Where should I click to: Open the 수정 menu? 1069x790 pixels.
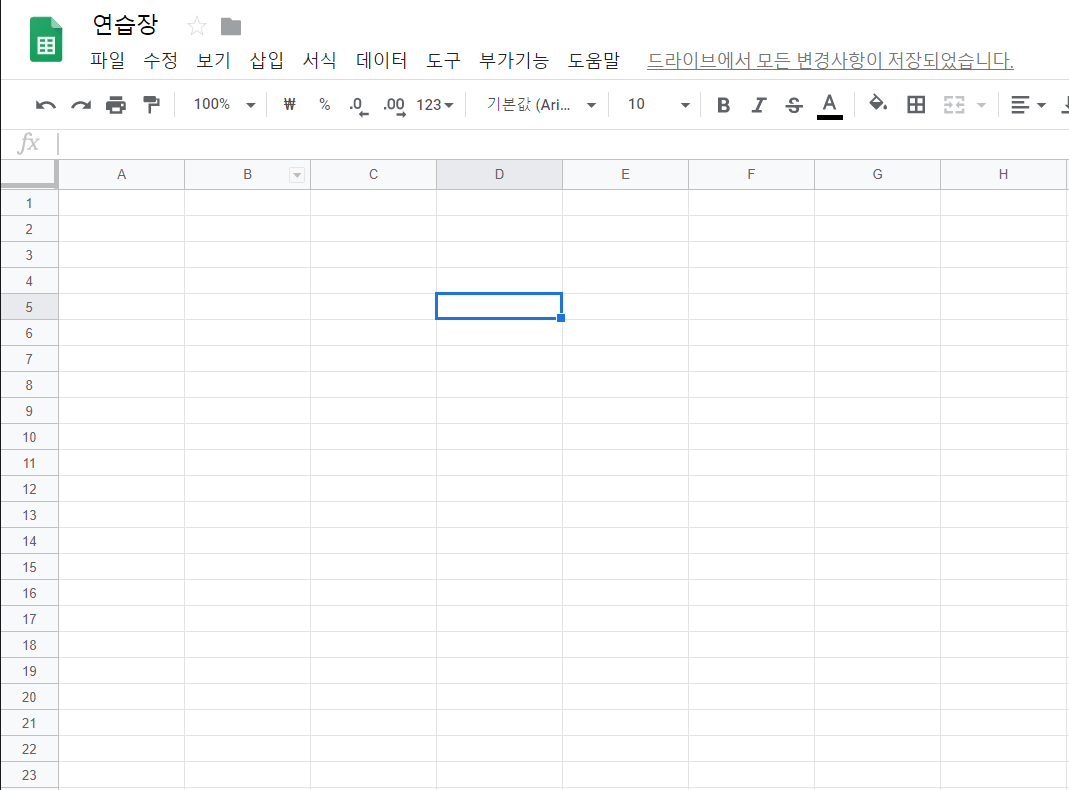click(x=160, y=61)
